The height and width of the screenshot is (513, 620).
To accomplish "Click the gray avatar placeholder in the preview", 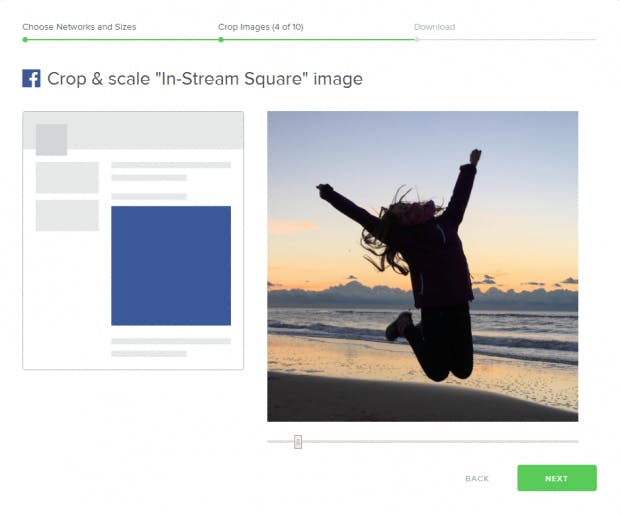I will 51,140.
